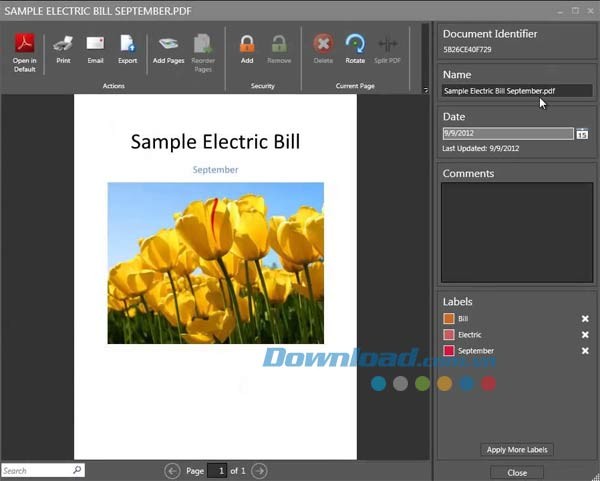Focus the Search box
The height and width of the screenshot is (481, 600).
pos(36,470)
